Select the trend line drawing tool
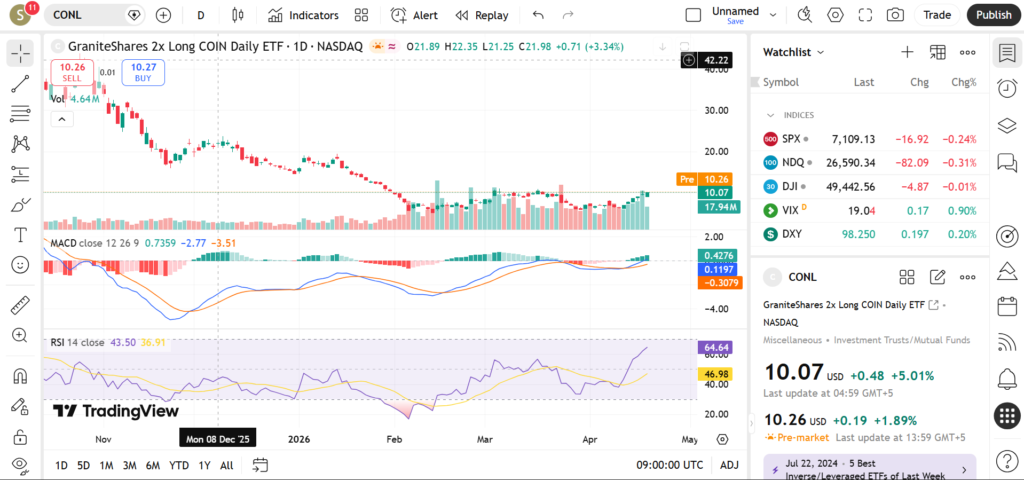This screenshot has width=1024, height=480. [20, 83]
